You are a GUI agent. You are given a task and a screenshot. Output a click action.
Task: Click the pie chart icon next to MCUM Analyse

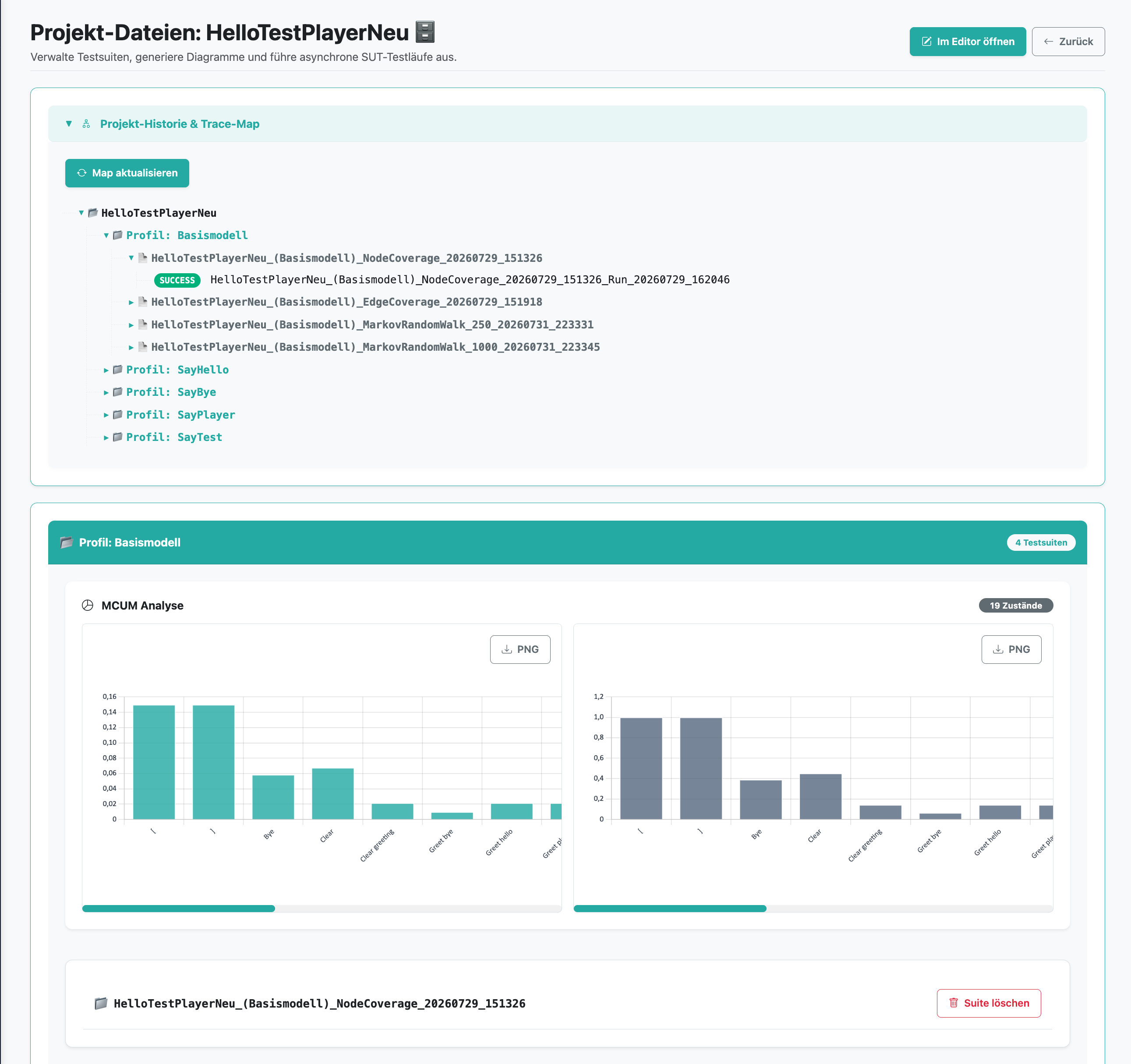point(88,606)
